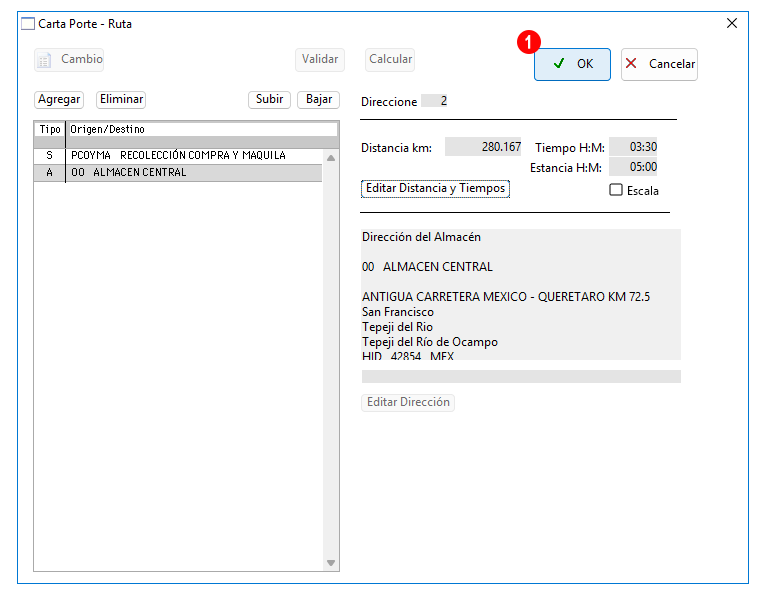Click the Distancia km field 280.167
Image resolution: width=768 pixels, height=595 pixels.
point(483,147)
